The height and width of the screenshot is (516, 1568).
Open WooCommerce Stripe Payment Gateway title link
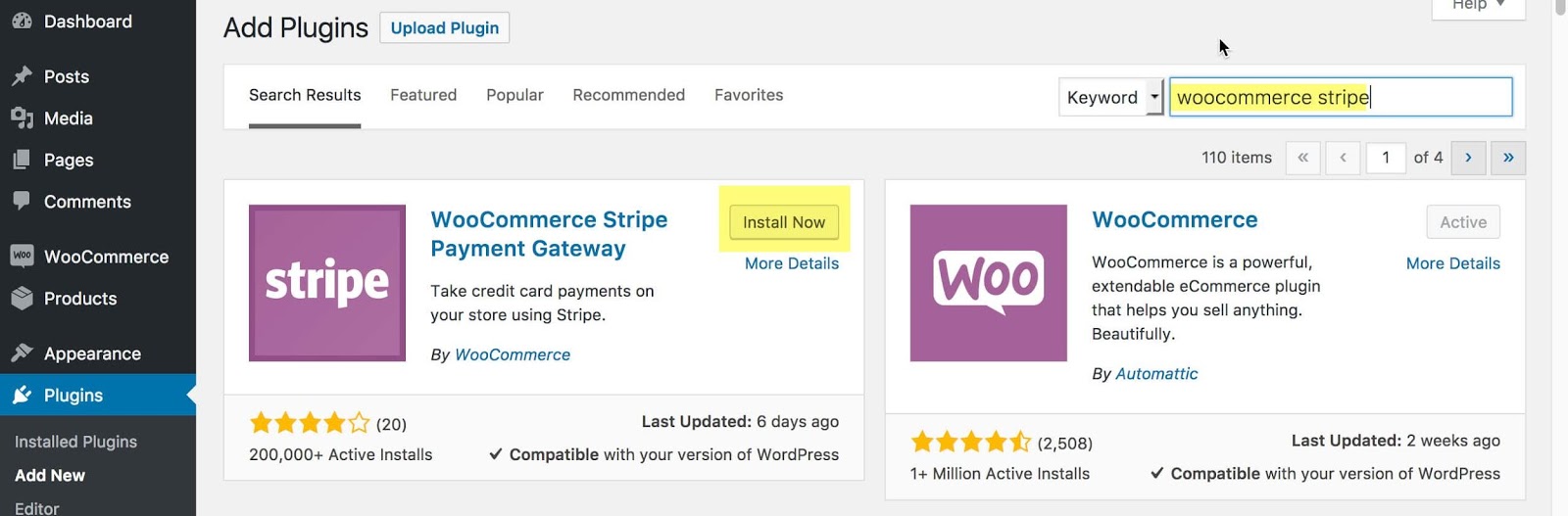pos(549,234)
